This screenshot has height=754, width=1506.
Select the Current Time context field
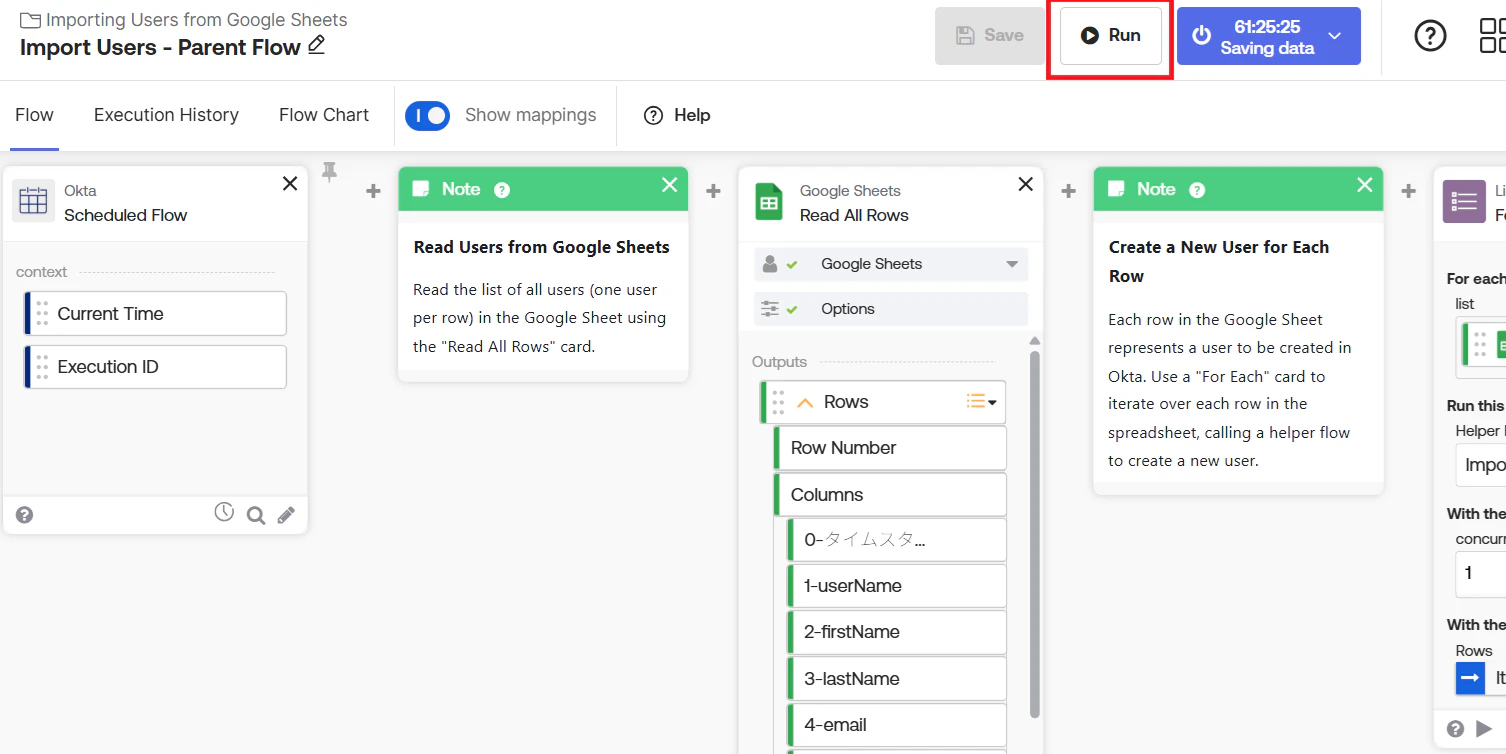[x=155, y=314]
